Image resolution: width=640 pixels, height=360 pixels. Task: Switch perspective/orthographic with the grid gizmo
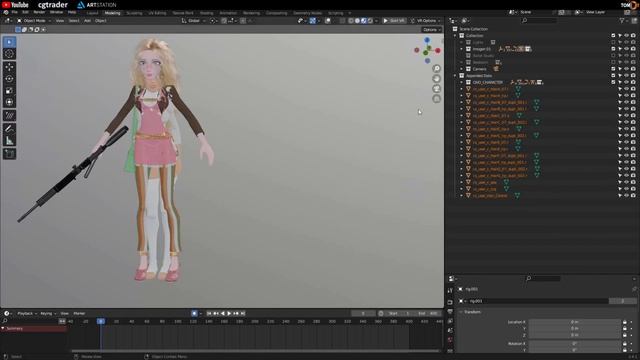point(436,99)
